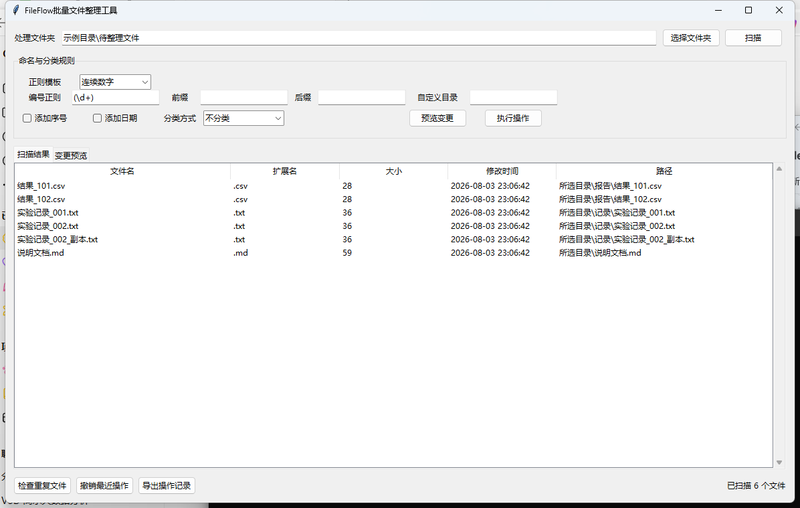Focus the 自定义目录 input field

[x=513, y=97]
